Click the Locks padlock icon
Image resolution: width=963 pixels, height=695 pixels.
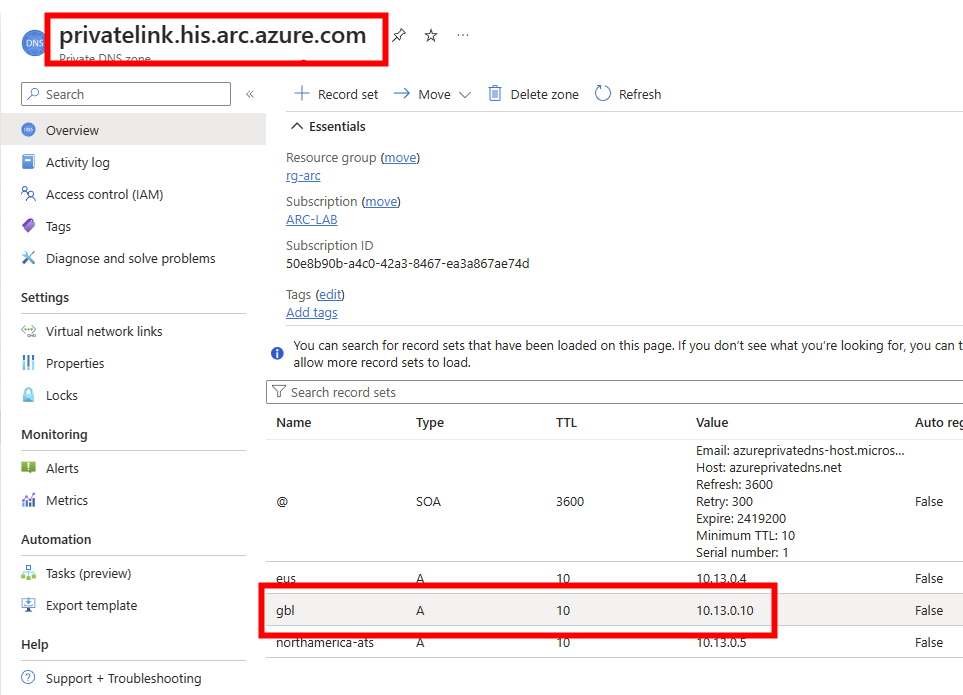pyautogui.click(x=28, y=395)
